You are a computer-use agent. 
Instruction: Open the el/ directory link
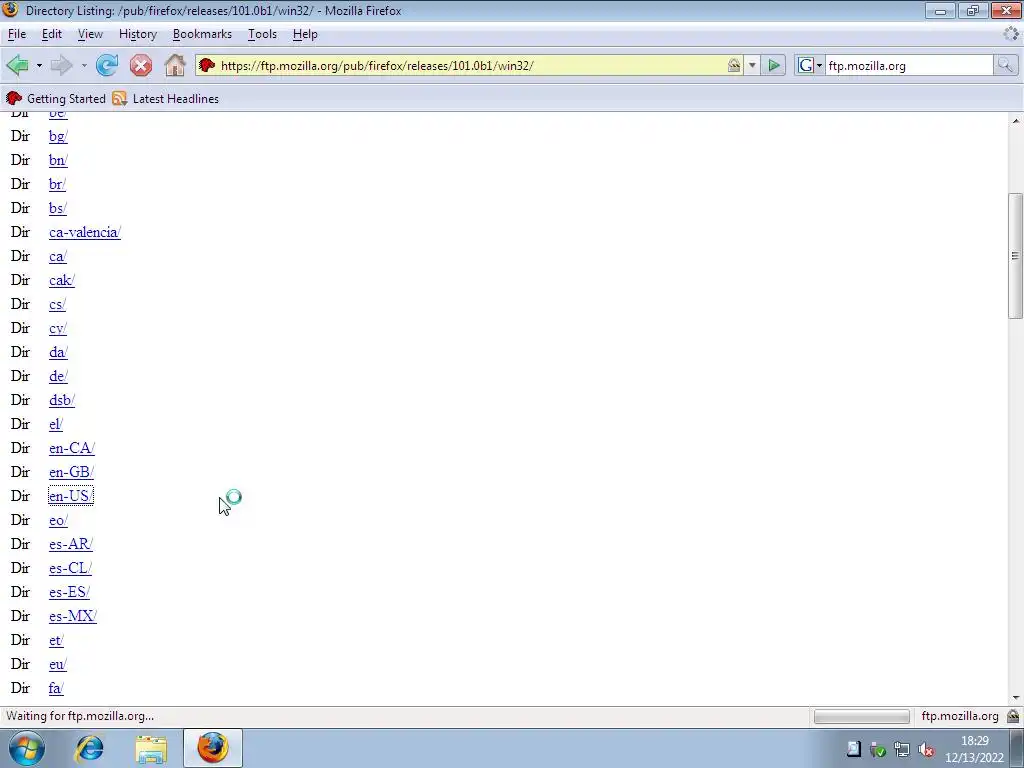(x=56, y=424)
